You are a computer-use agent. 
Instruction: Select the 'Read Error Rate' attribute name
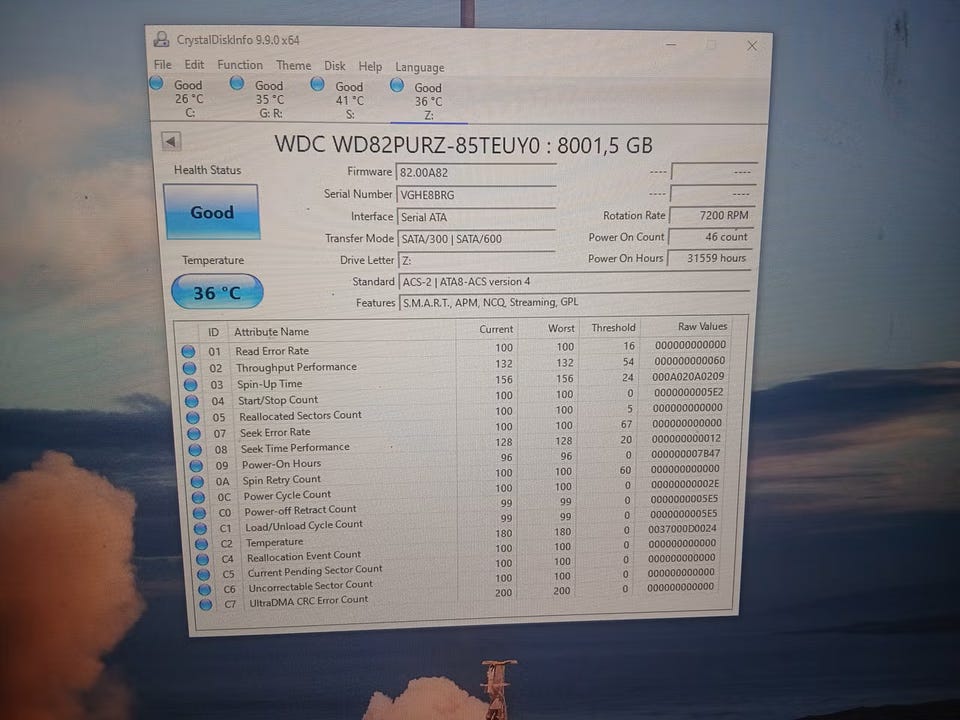coord(272,351)
